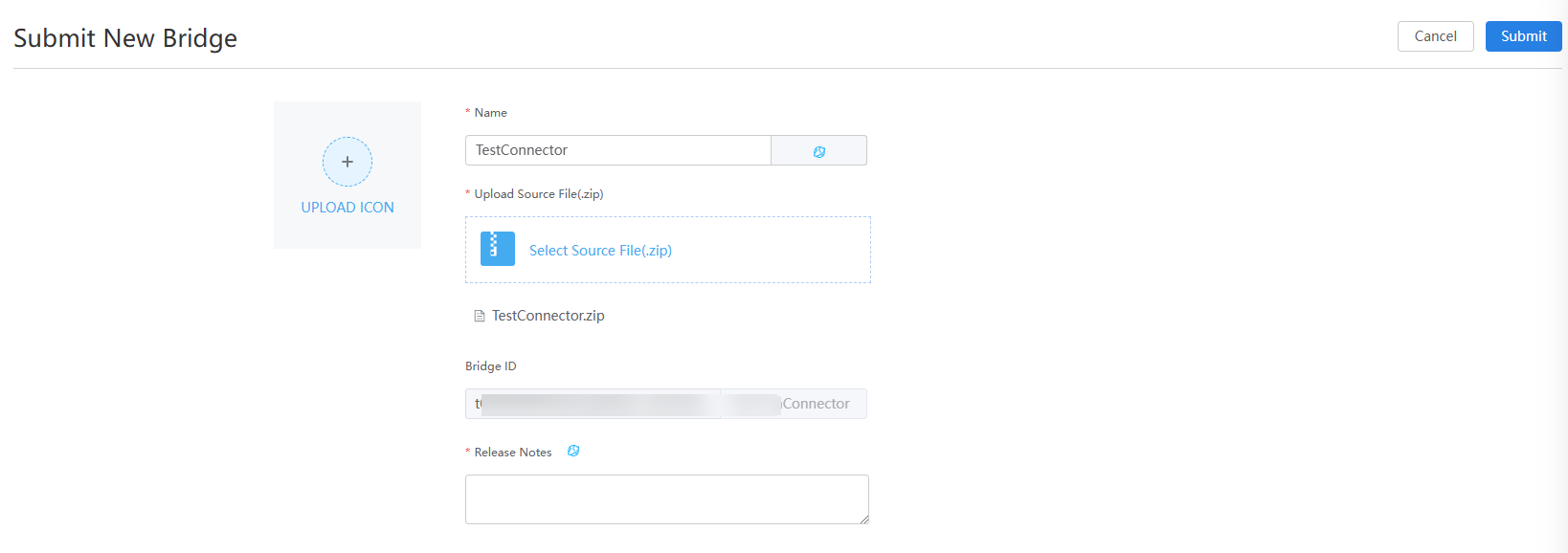The image size is (1568, 553).
Task: Cancel the bridge submission
Action: point(1435,36)
